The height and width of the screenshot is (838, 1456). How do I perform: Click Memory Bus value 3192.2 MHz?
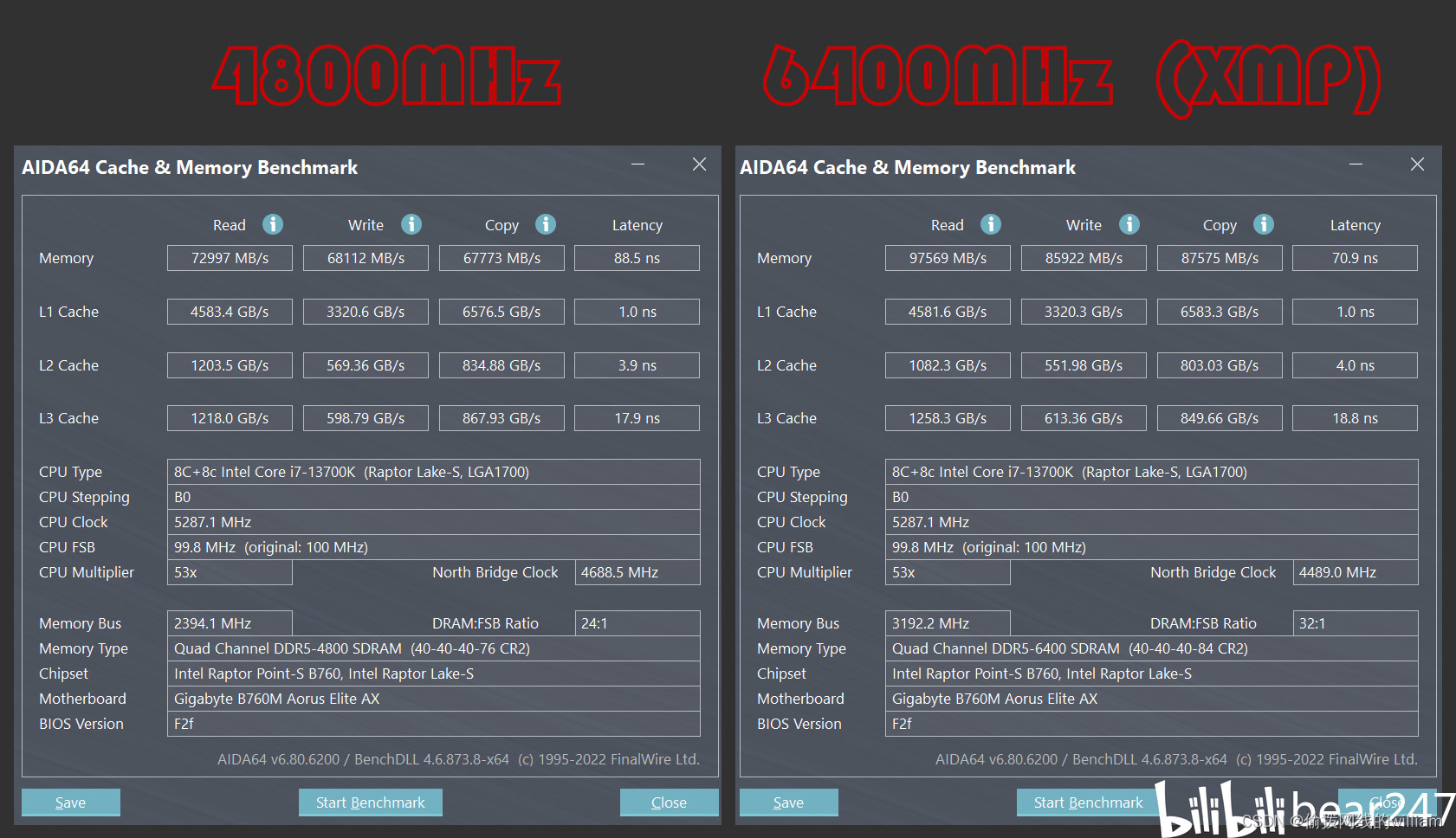point(948,623)
